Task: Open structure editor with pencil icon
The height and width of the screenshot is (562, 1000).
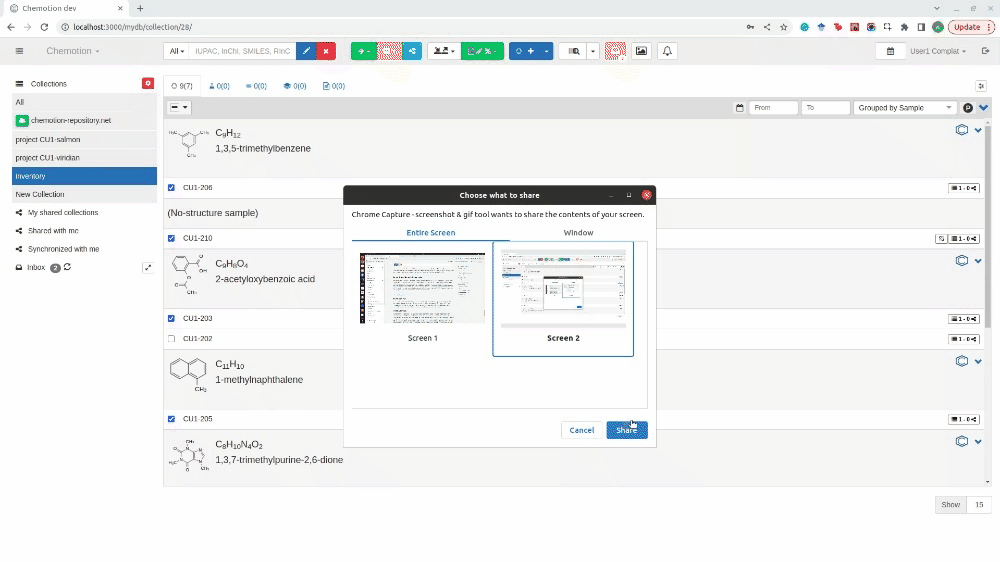Action: [306, 51]
